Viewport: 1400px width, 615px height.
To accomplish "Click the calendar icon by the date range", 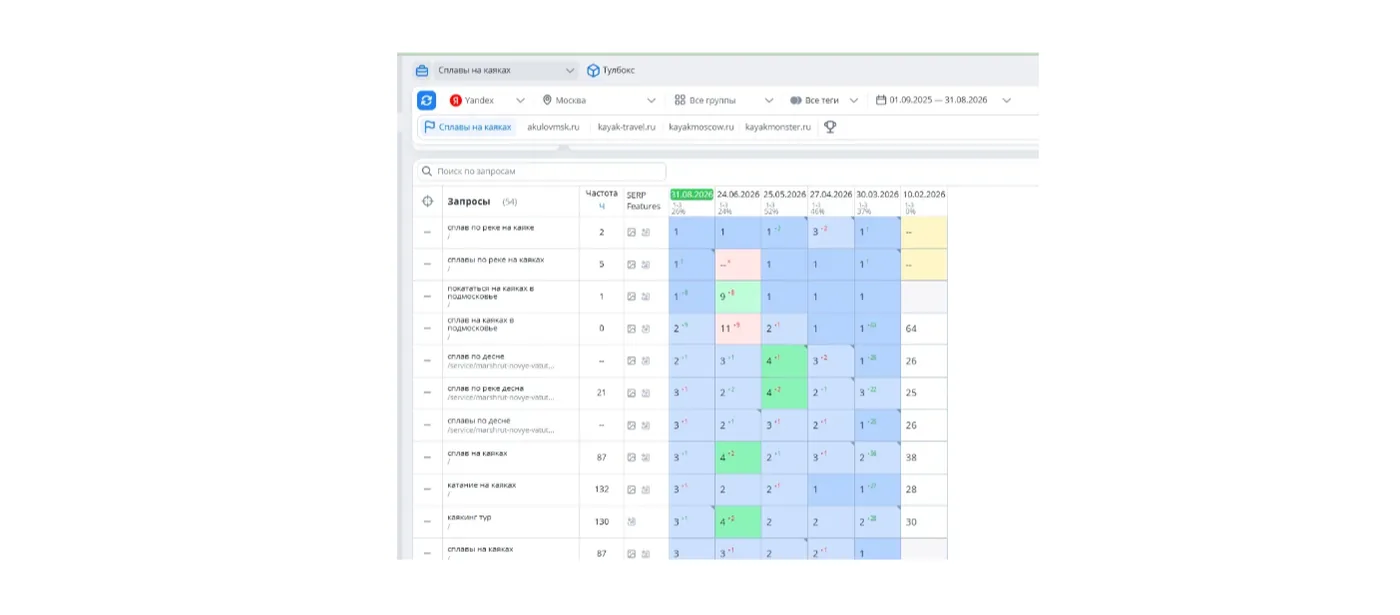I will coord(881,100).
